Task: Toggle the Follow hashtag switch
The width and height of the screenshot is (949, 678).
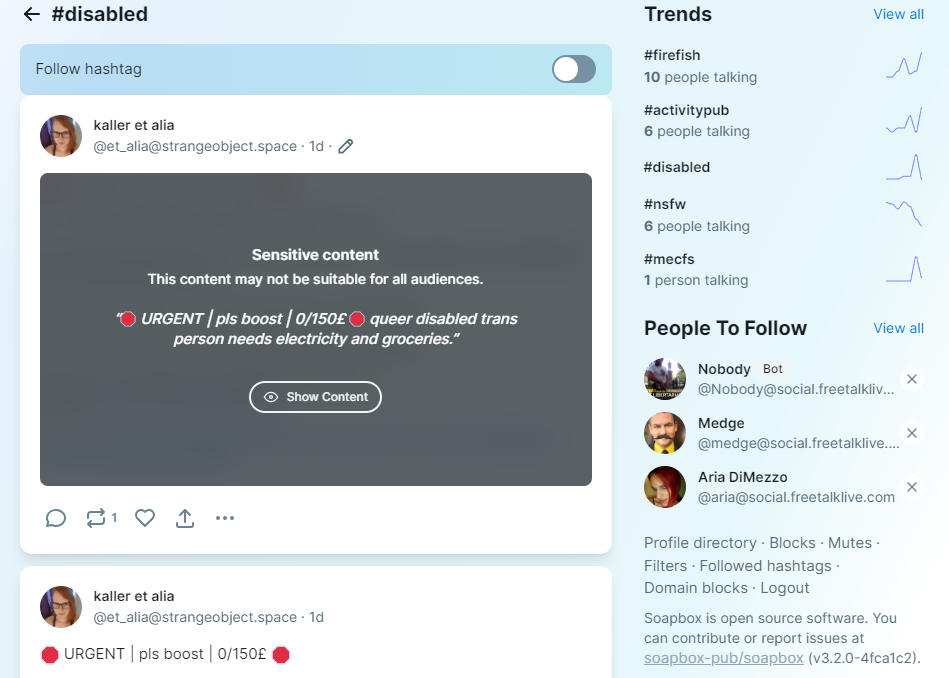Action: click(x=574, y=69)
